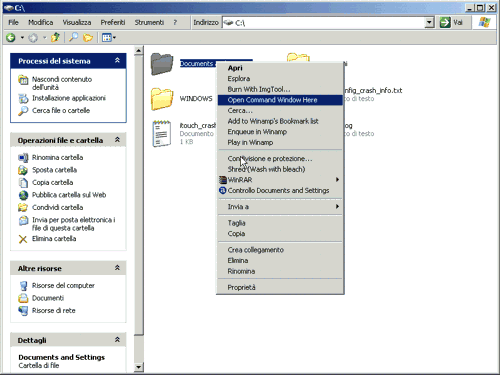Expand the WinRAR submenu arrow
The image size is (500, 375).
point(337,180)
